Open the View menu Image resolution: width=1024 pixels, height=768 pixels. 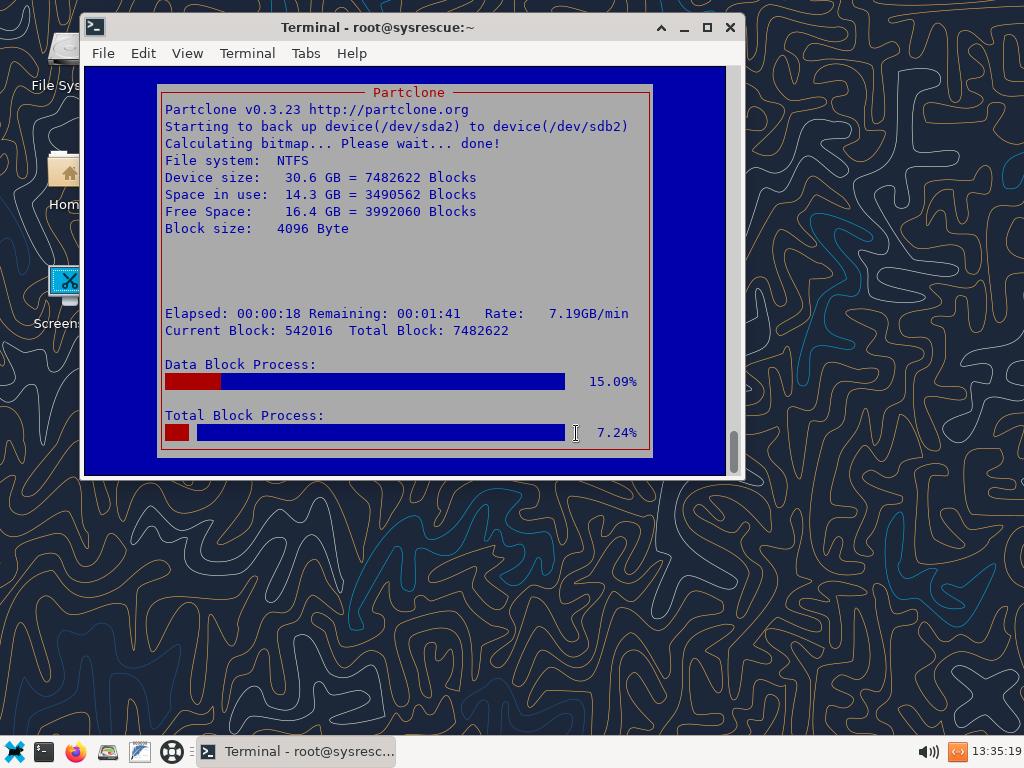(x=187, y=53)
